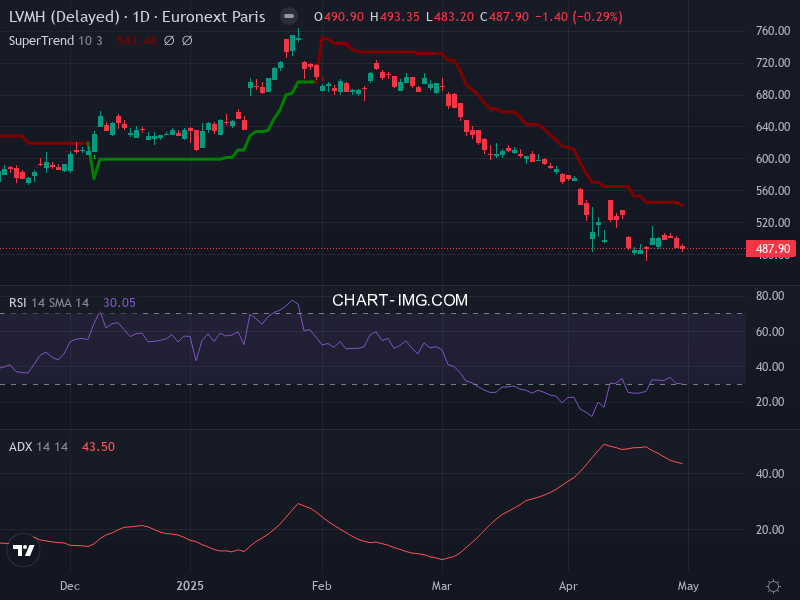800x600 pixels.
Task: Click 600.00 on the price scale
Action: coord(773,159)
